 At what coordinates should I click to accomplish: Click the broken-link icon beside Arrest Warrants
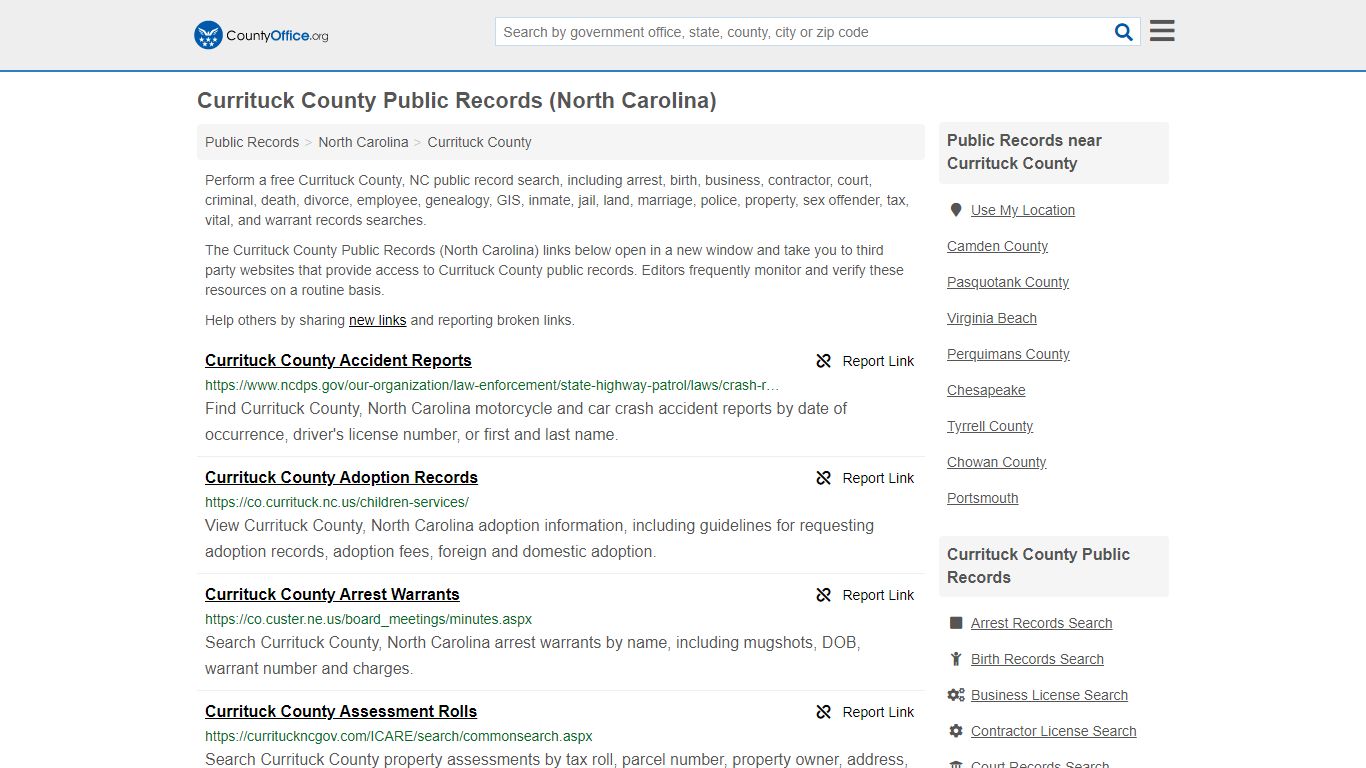(x=824, y=595)
